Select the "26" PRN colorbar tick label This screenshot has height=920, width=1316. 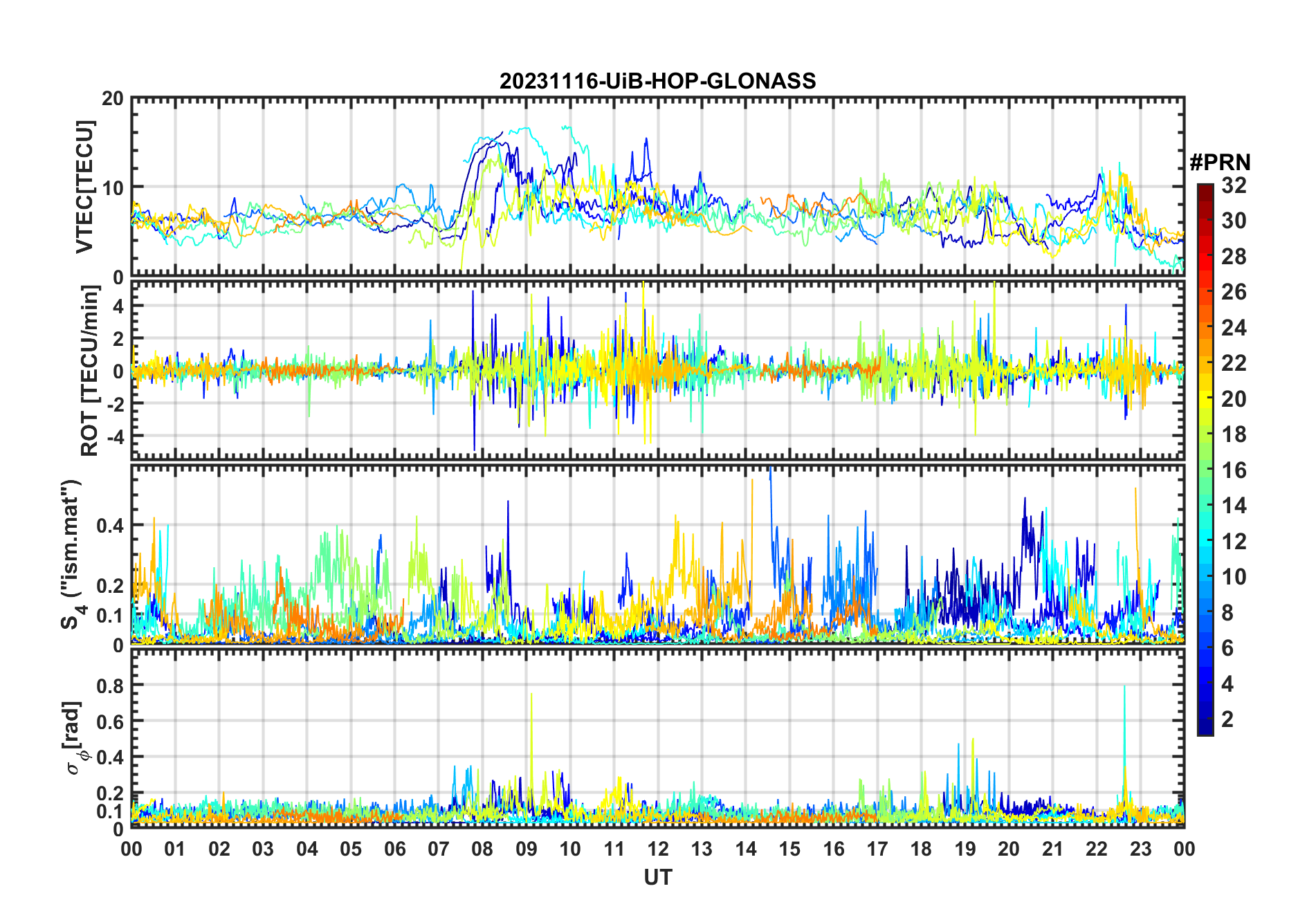tap(1234, 292)
